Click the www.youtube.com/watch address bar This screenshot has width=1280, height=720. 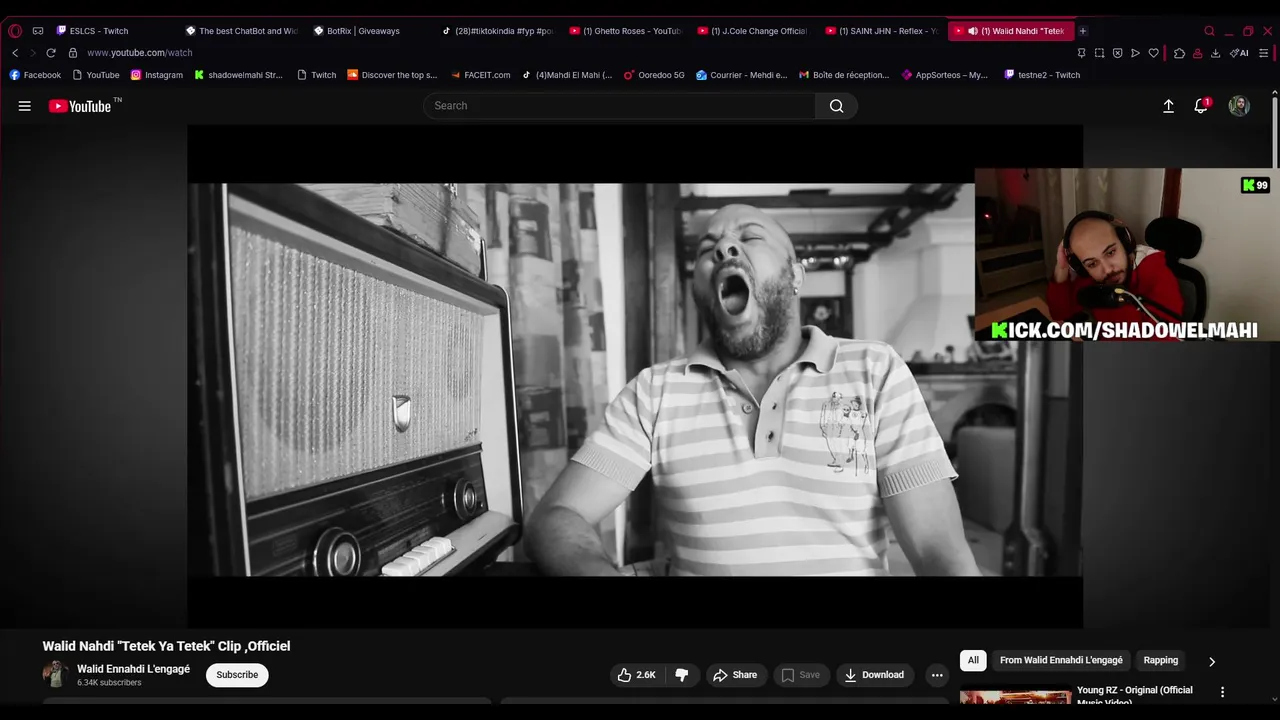139,53
